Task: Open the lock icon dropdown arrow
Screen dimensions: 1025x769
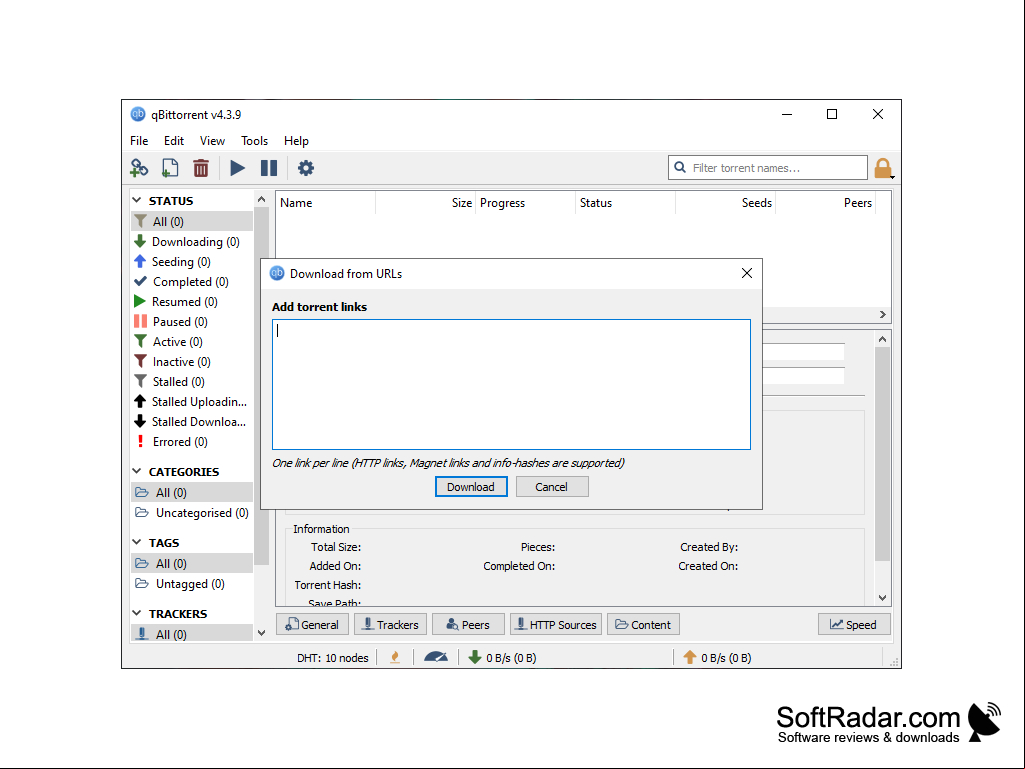Action: click(x=892, y=177)
